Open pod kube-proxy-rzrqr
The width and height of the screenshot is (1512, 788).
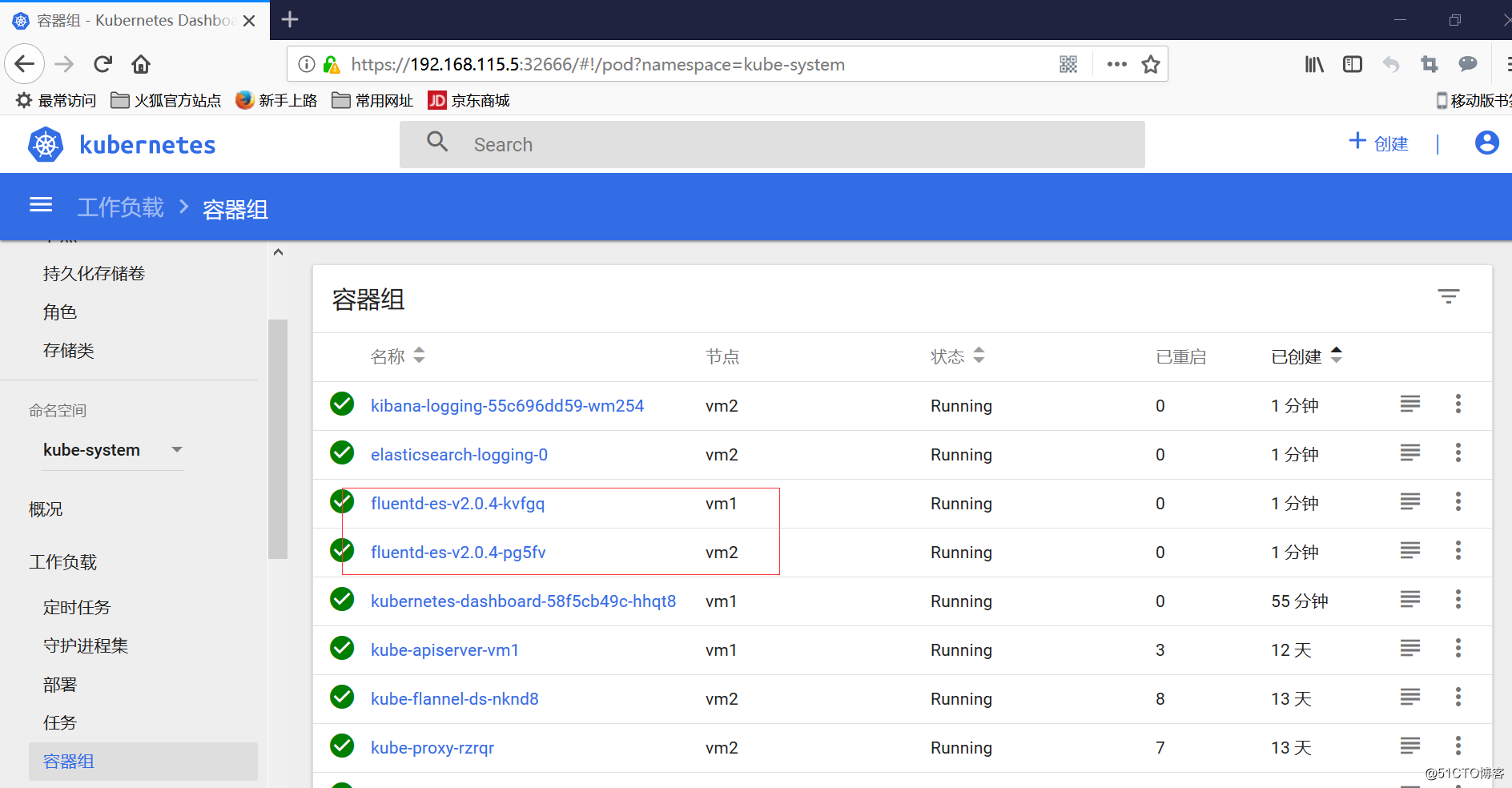click(432, 748)
